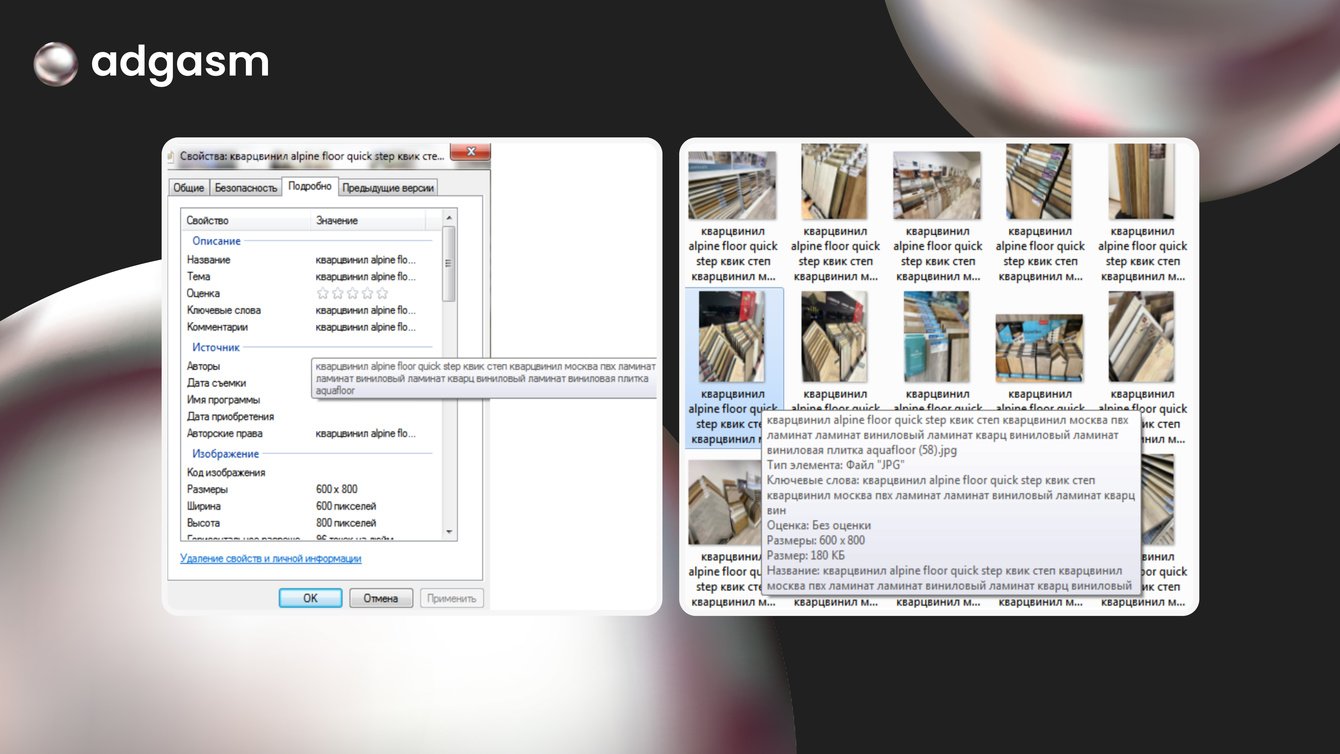Screen dimensions: 1340x754
Task: Click the Оценка property label
Action: click(203, 293)
